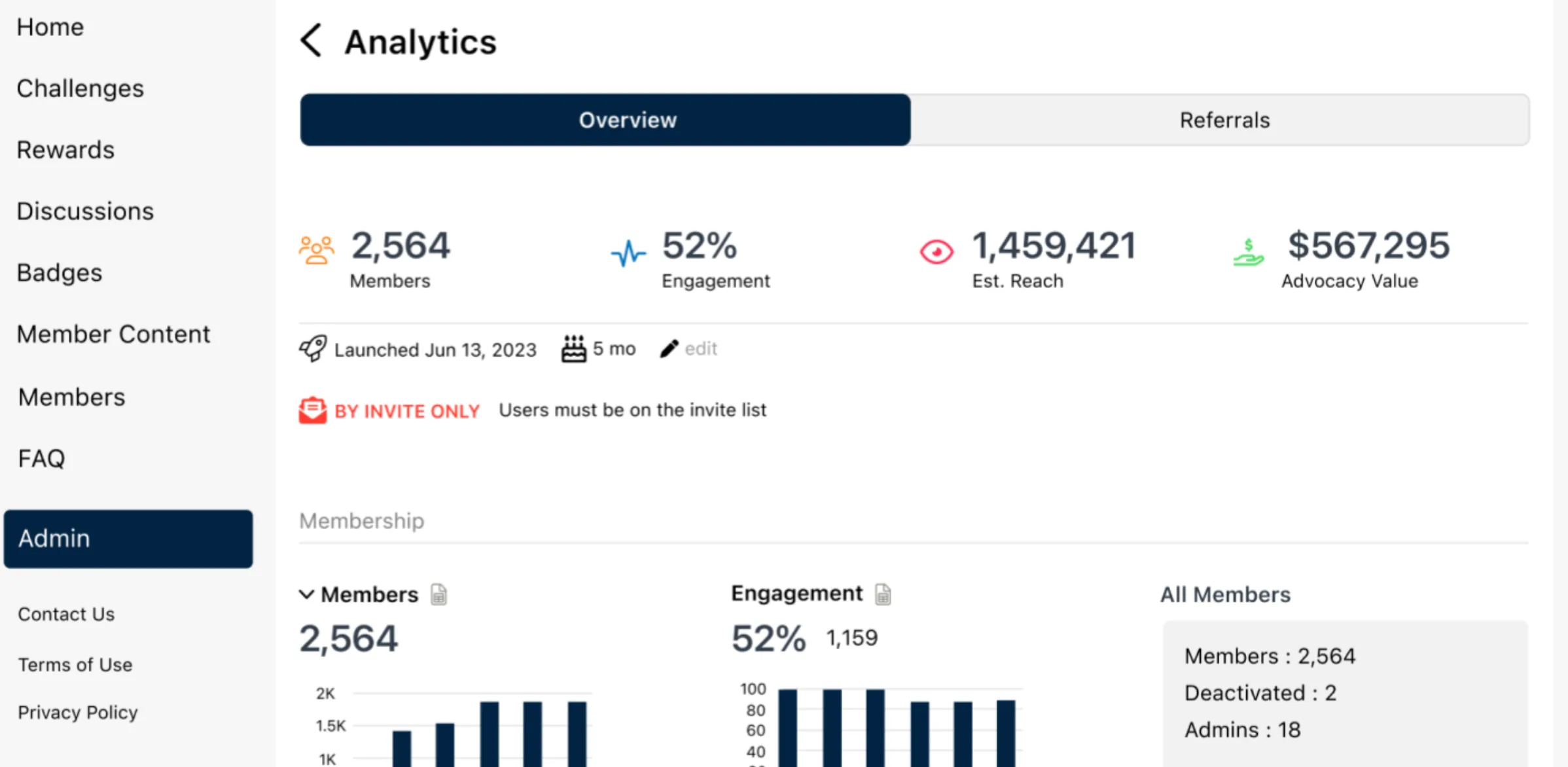Click the large 2,564 under Members chart
This screenshot has height=767, width=1568.
349,639
